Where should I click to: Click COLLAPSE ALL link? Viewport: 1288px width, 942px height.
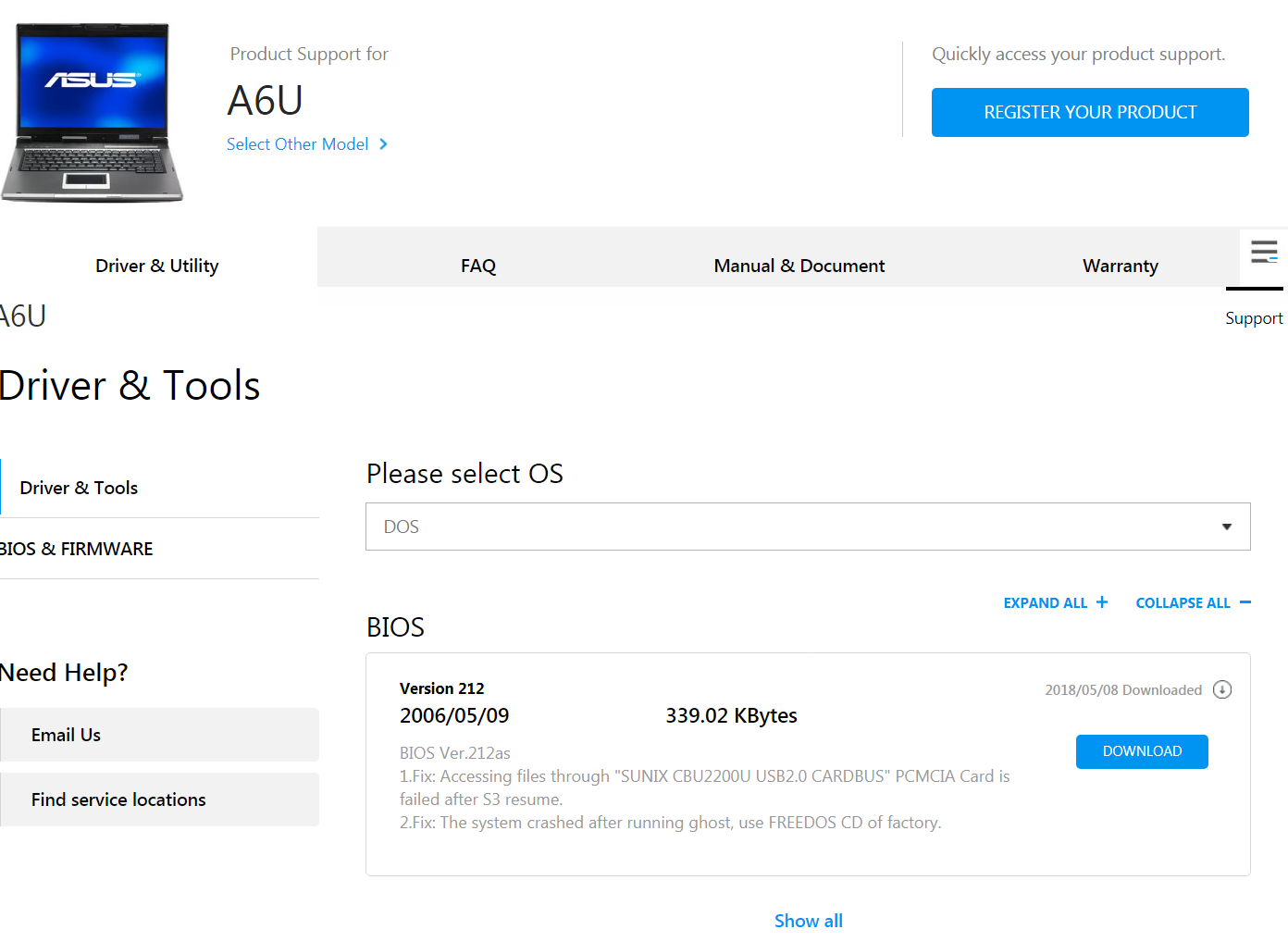click(x=1183, y=602)
